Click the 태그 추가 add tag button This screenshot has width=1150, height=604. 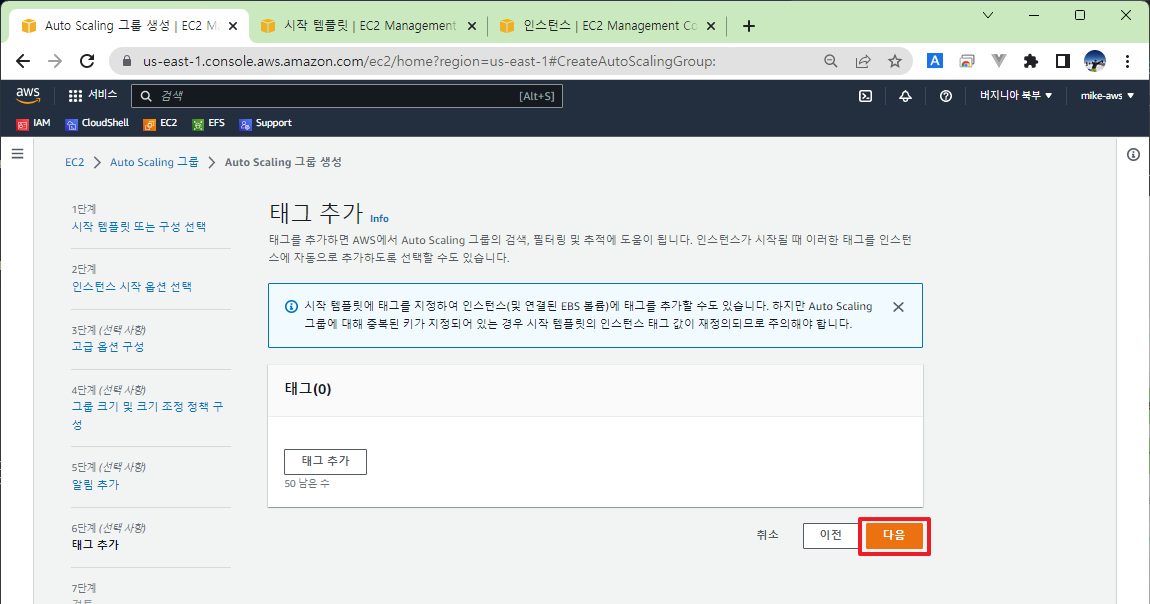coord(325,461)
